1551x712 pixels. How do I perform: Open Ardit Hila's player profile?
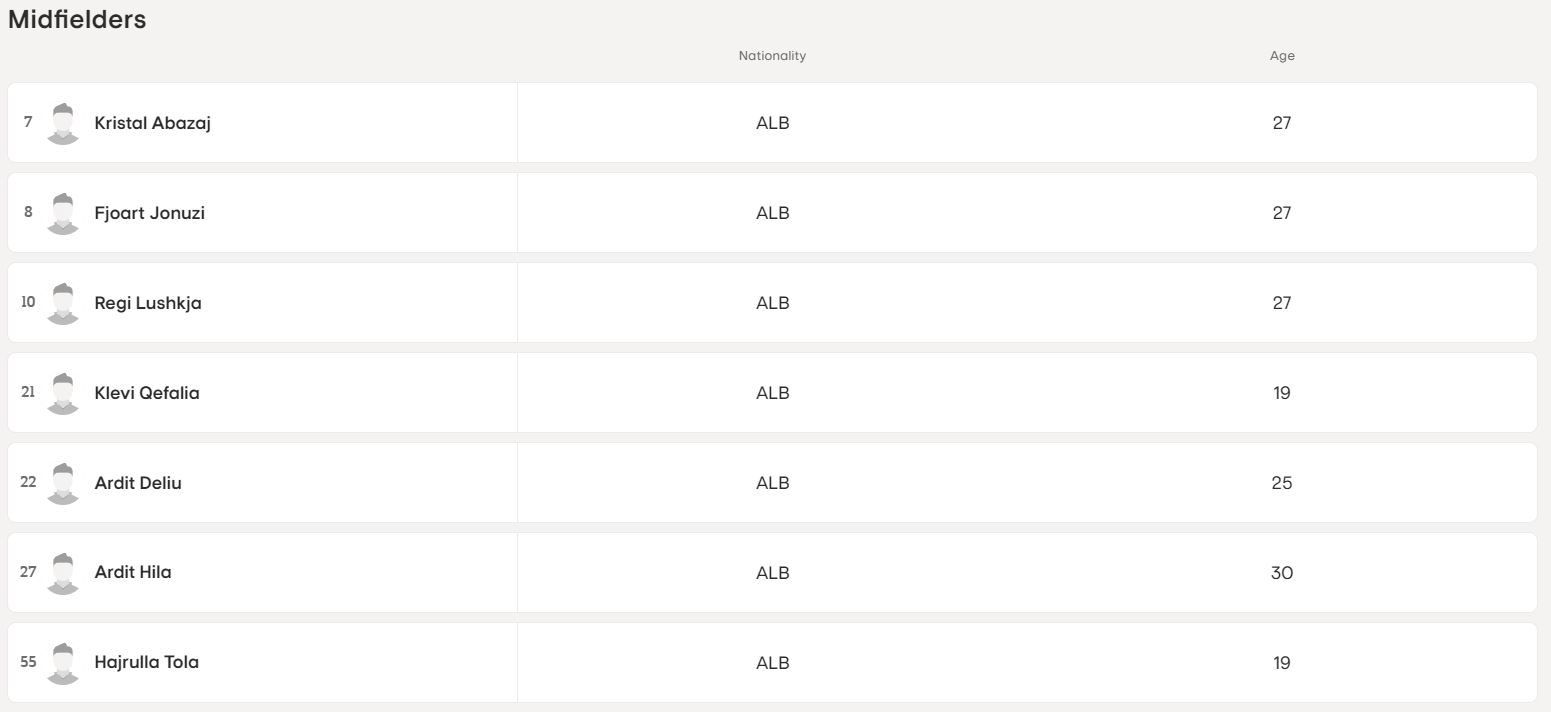(x=133, y=572)
